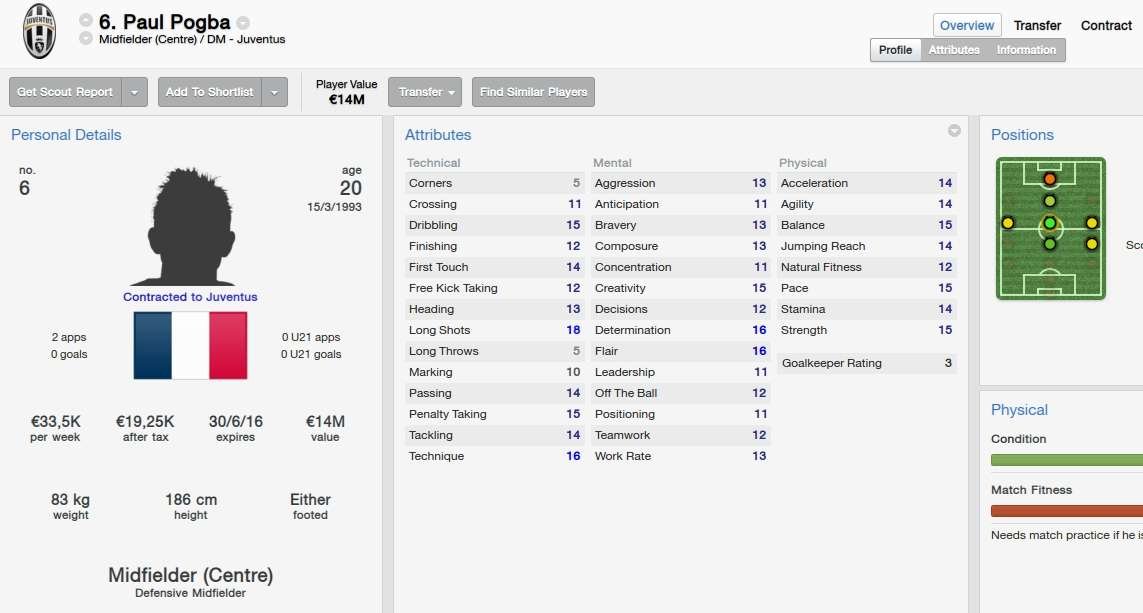Switch to the Information sub-tab
Viewport: 1143px width, 613px height.
pos(1026,50)
